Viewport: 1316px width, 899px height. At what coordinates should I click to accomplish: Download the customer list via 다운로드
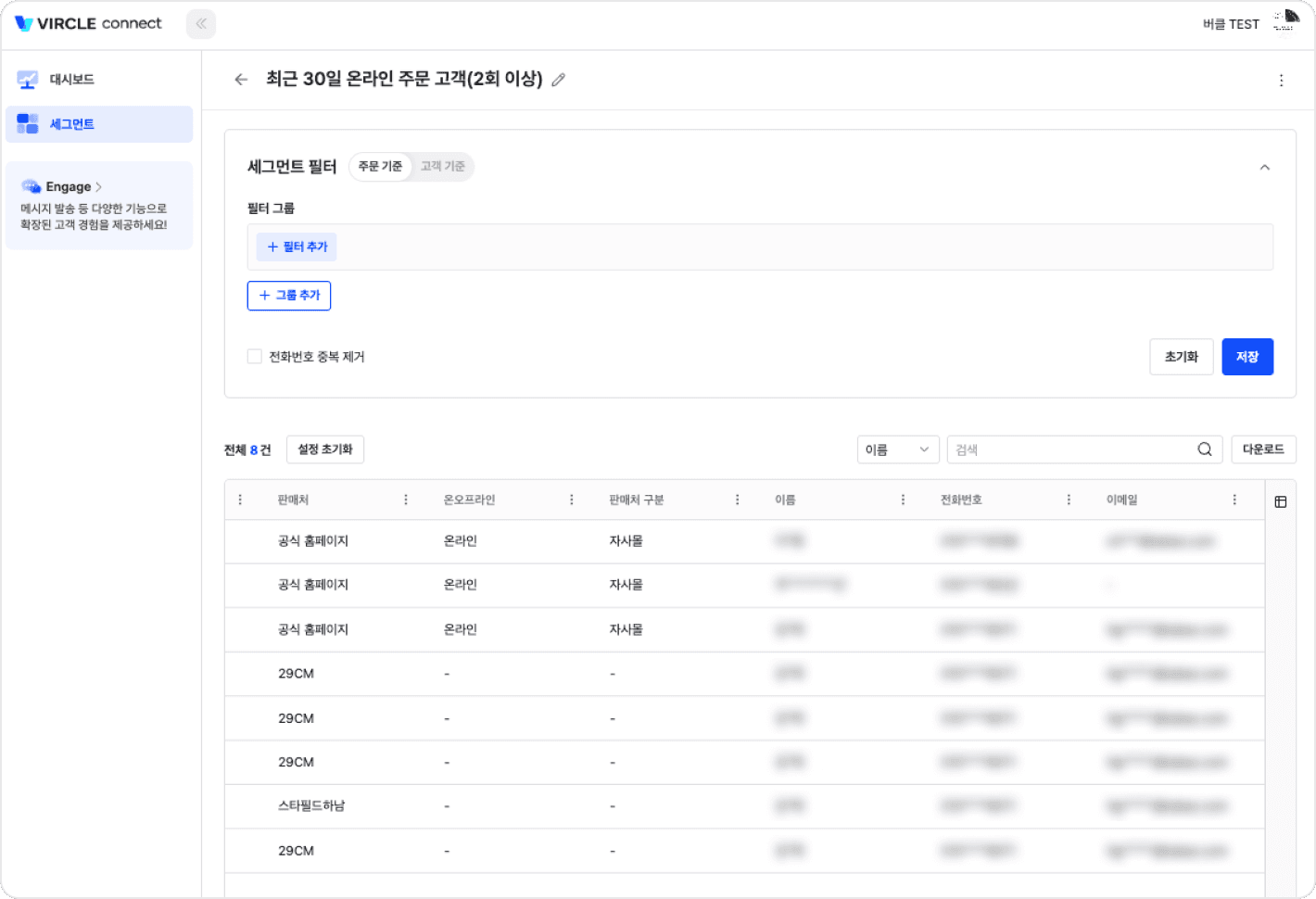coord(1263,449)
